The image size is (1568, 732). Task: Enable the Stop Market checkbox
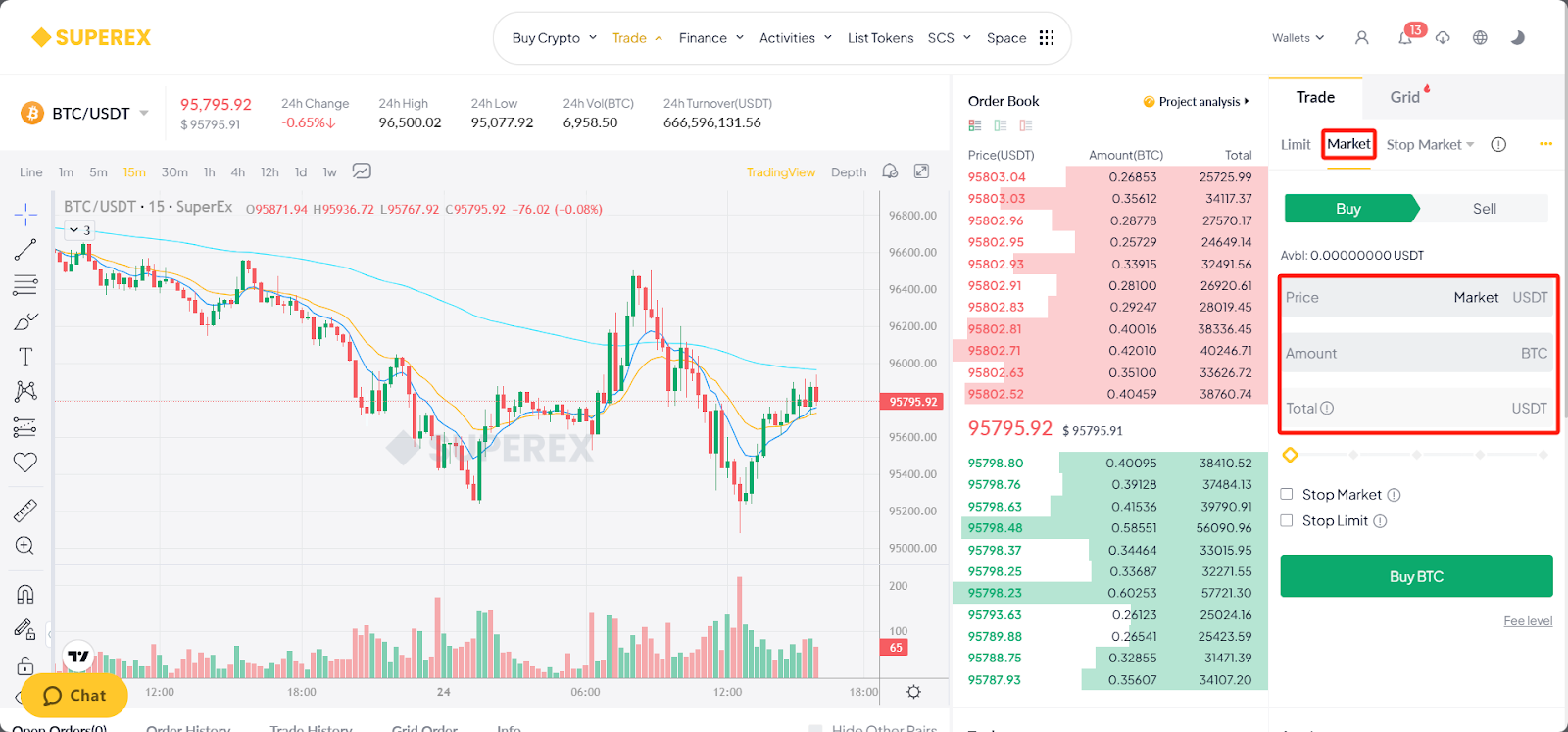click(1287, 494)
